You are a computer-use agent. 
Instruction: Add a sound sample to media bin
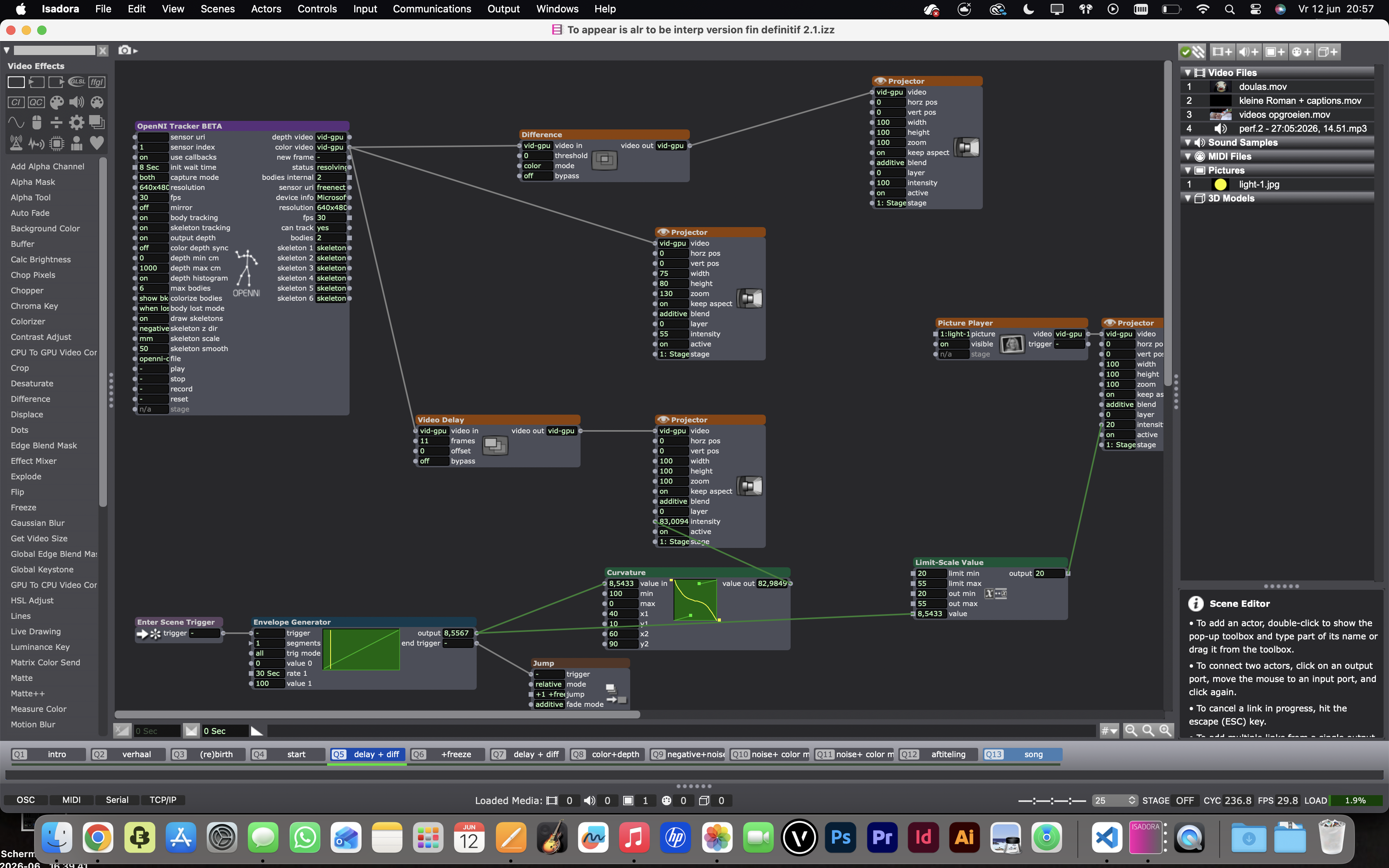click(1249, 52)
